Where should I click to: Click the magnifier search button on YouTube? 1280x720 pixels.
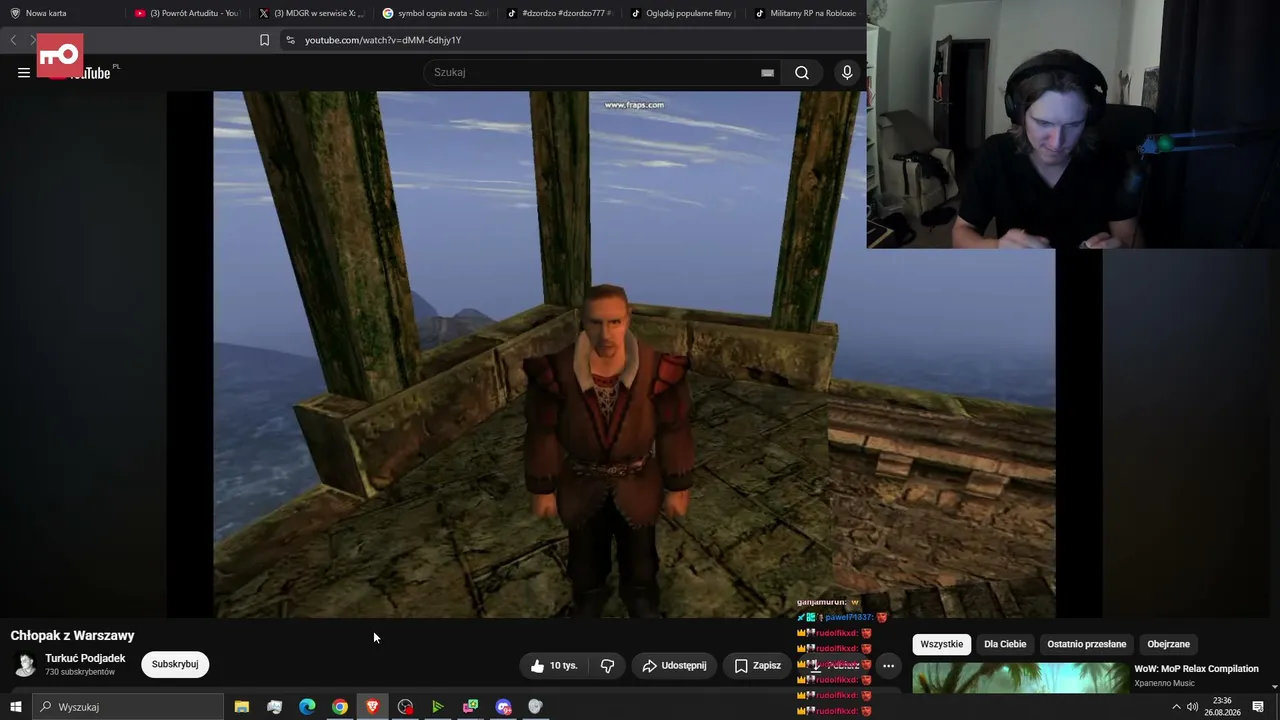click(802, 72)
